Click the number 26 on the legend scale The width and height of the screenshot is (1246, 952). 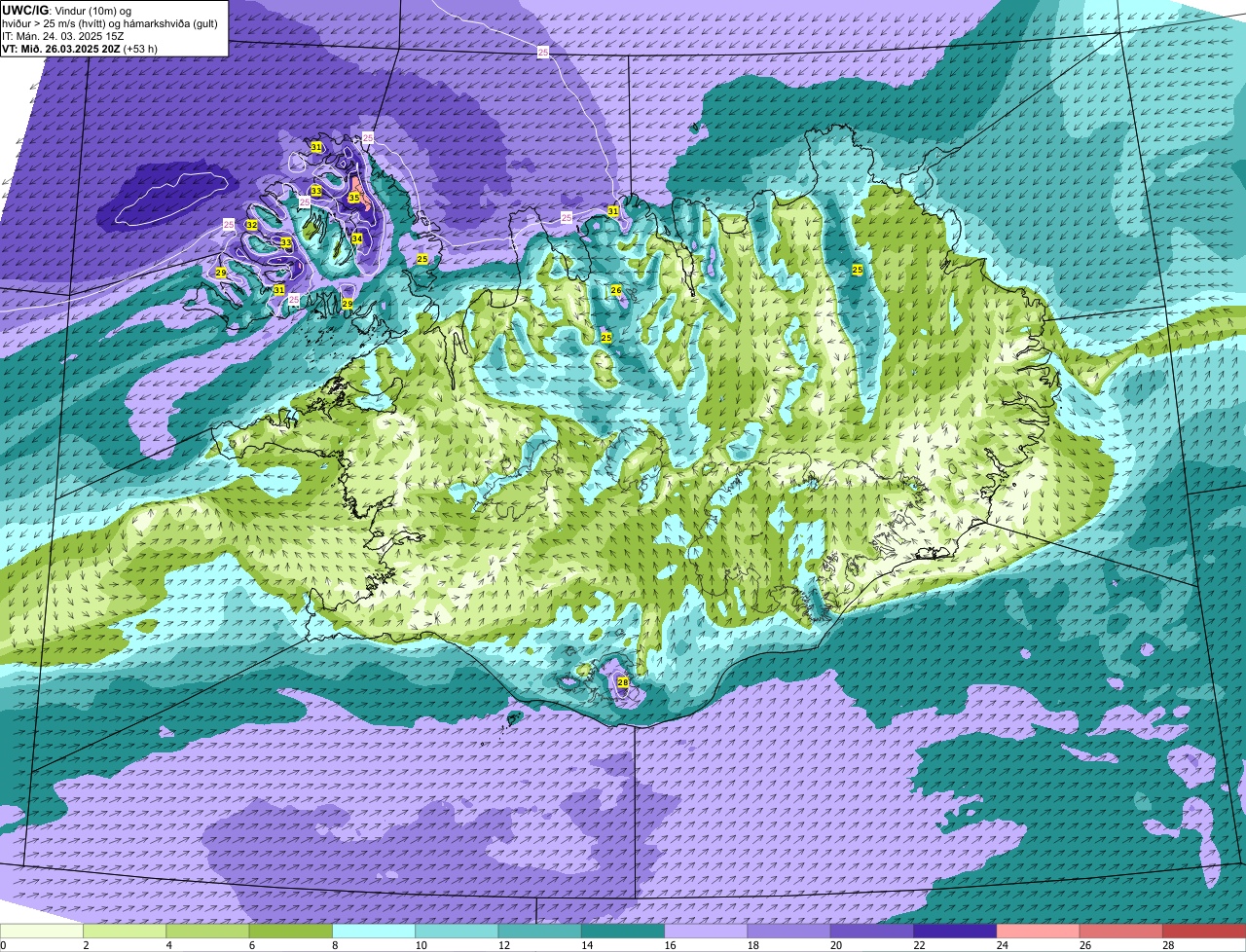coord(1084,945)
